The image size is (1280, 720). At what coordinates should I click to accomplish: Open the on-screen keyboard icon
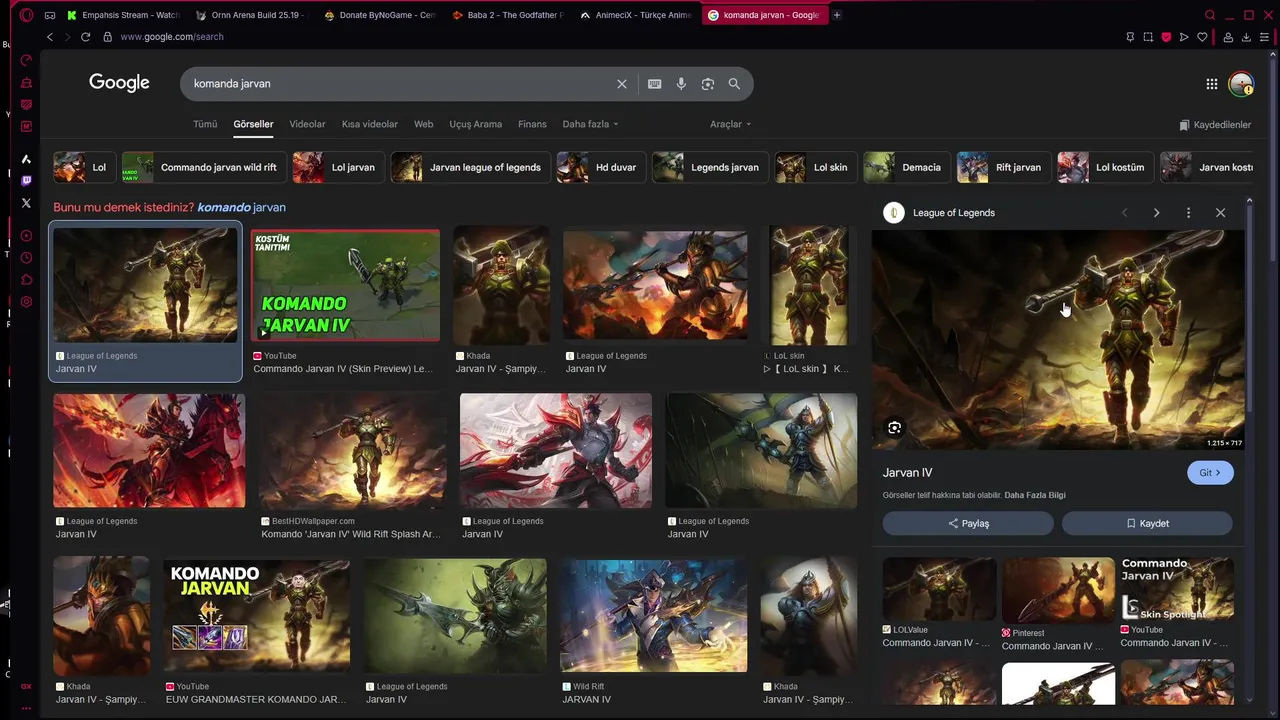click(x=654, y=84)
